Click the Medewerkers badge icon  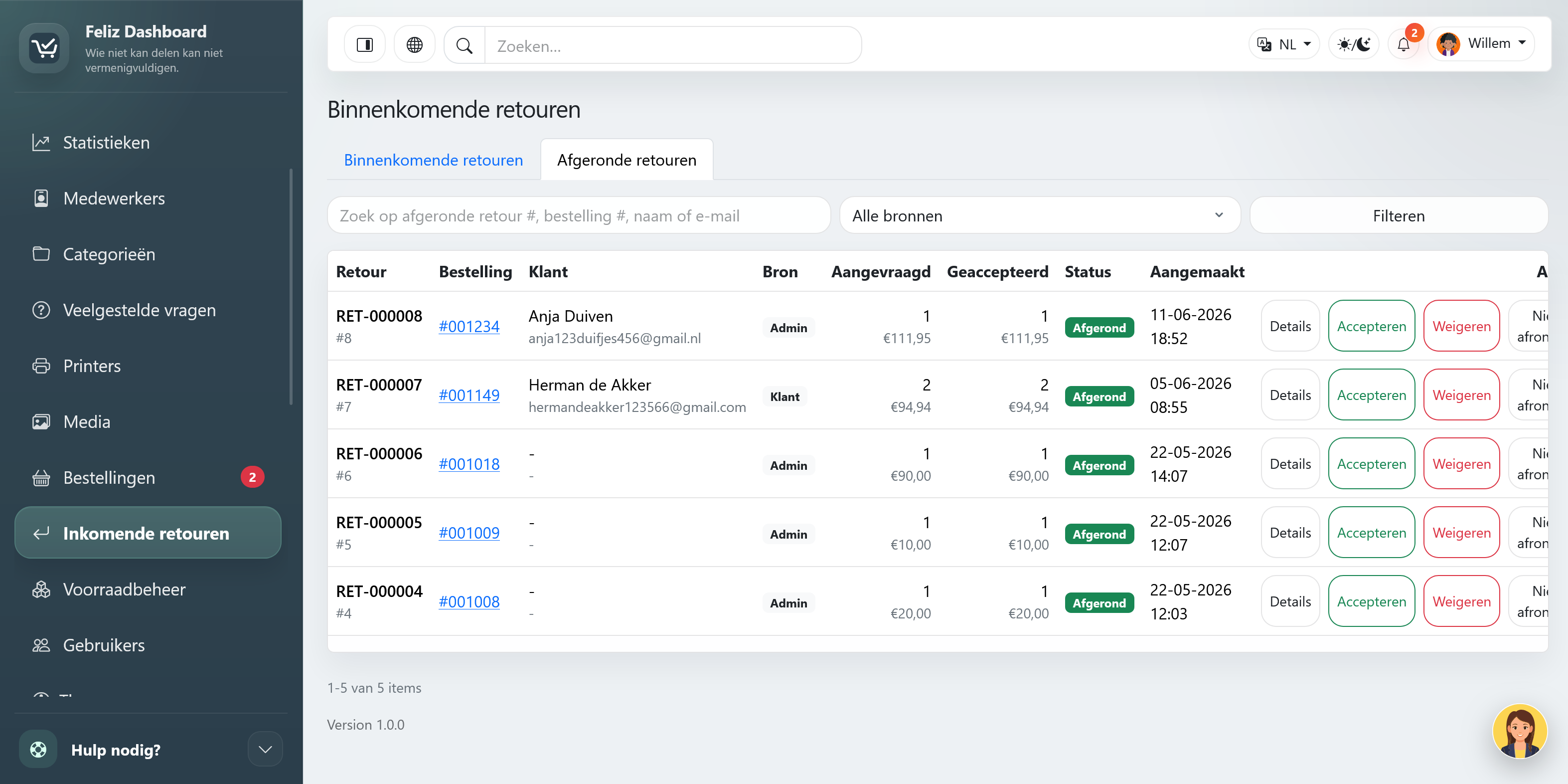pyautogui.click(x=41, y=198)
